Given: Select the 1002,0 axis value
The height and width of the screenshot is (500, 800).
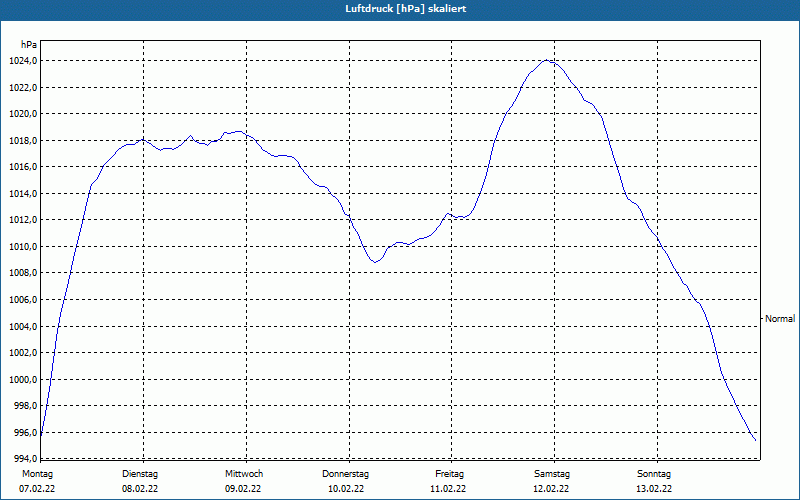Looking at the screenshot, I should point(23,353).
